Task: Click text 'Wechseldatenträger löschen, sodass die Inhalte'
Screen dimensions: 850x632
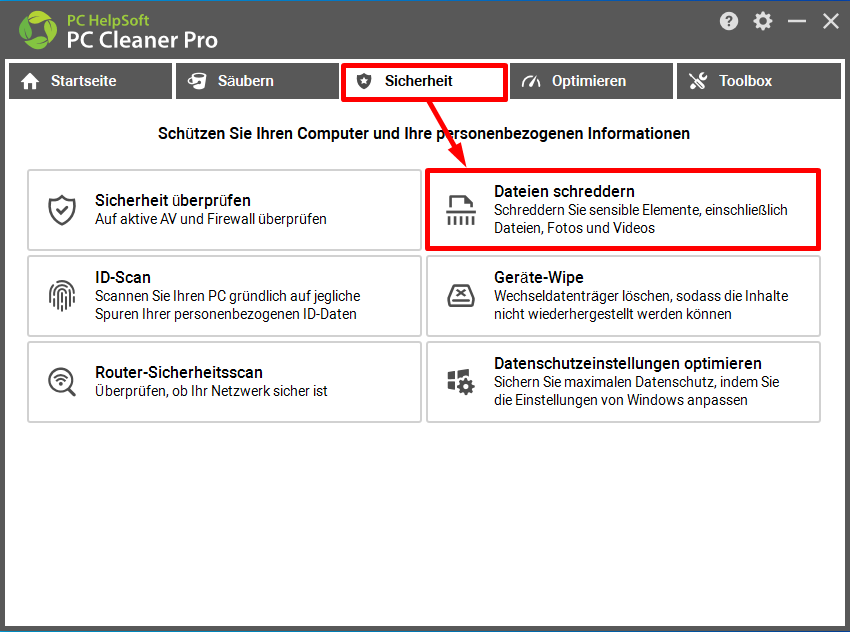Action: (x=641, y=296)
